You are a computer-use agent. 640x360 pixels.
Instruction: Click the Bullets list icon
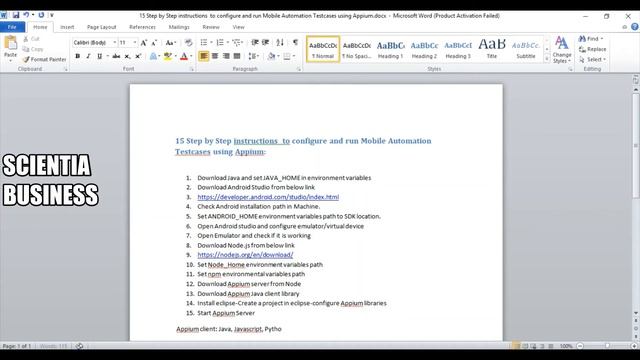pos(204,42)
